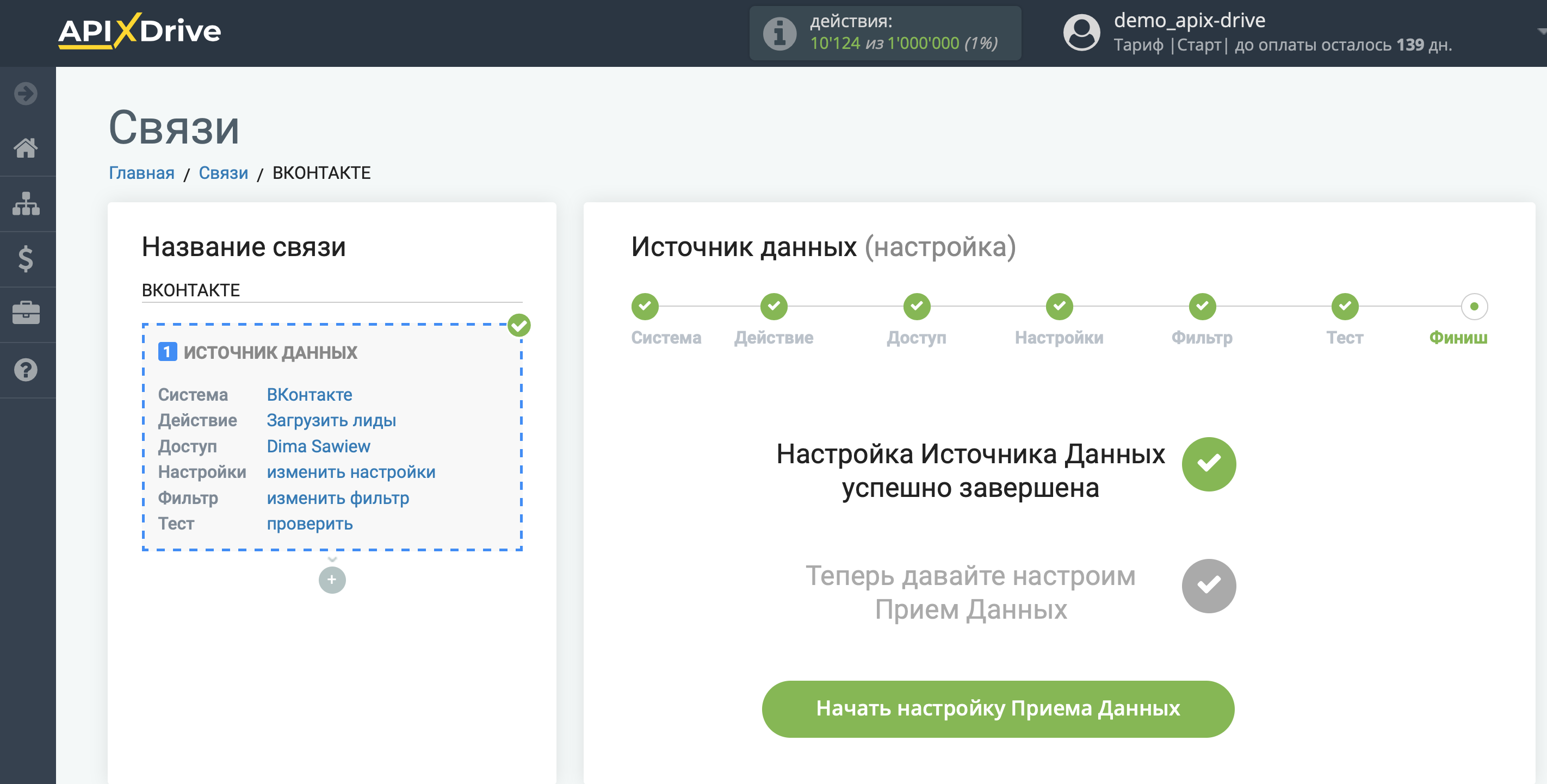Click the Настройка Источника Данных успешно завершена text
This screenshot has width=1547, height=784.
click(970, 471)
